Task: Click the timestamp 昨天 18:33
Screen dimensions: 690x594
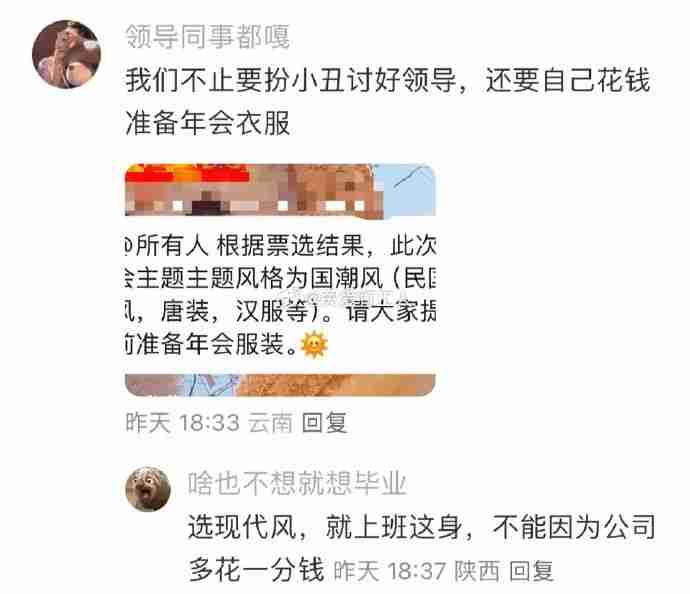Action: (x=183, y=423)
